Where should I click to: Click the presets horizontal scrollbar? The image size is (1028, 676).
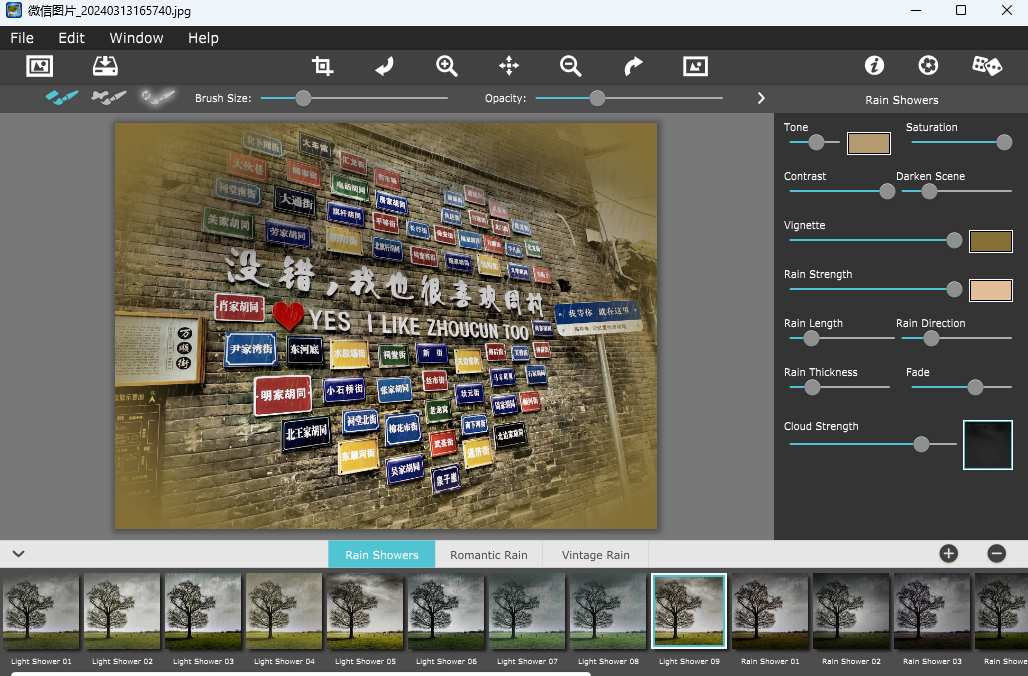(x=301, y=673)
